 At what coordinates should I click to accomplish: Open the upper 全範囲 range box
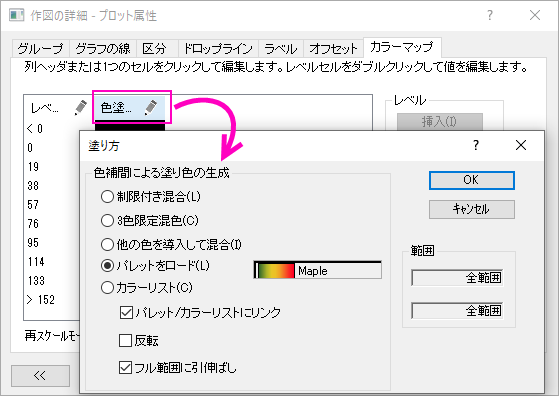click(457, 278)
